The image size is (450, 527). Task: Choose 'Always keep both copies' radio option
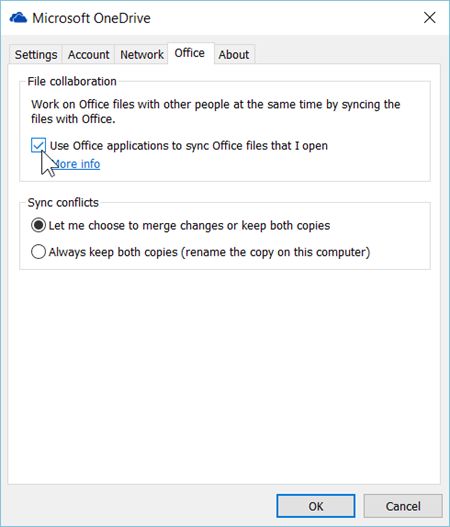pyautogui.click(x=38, y=252)
